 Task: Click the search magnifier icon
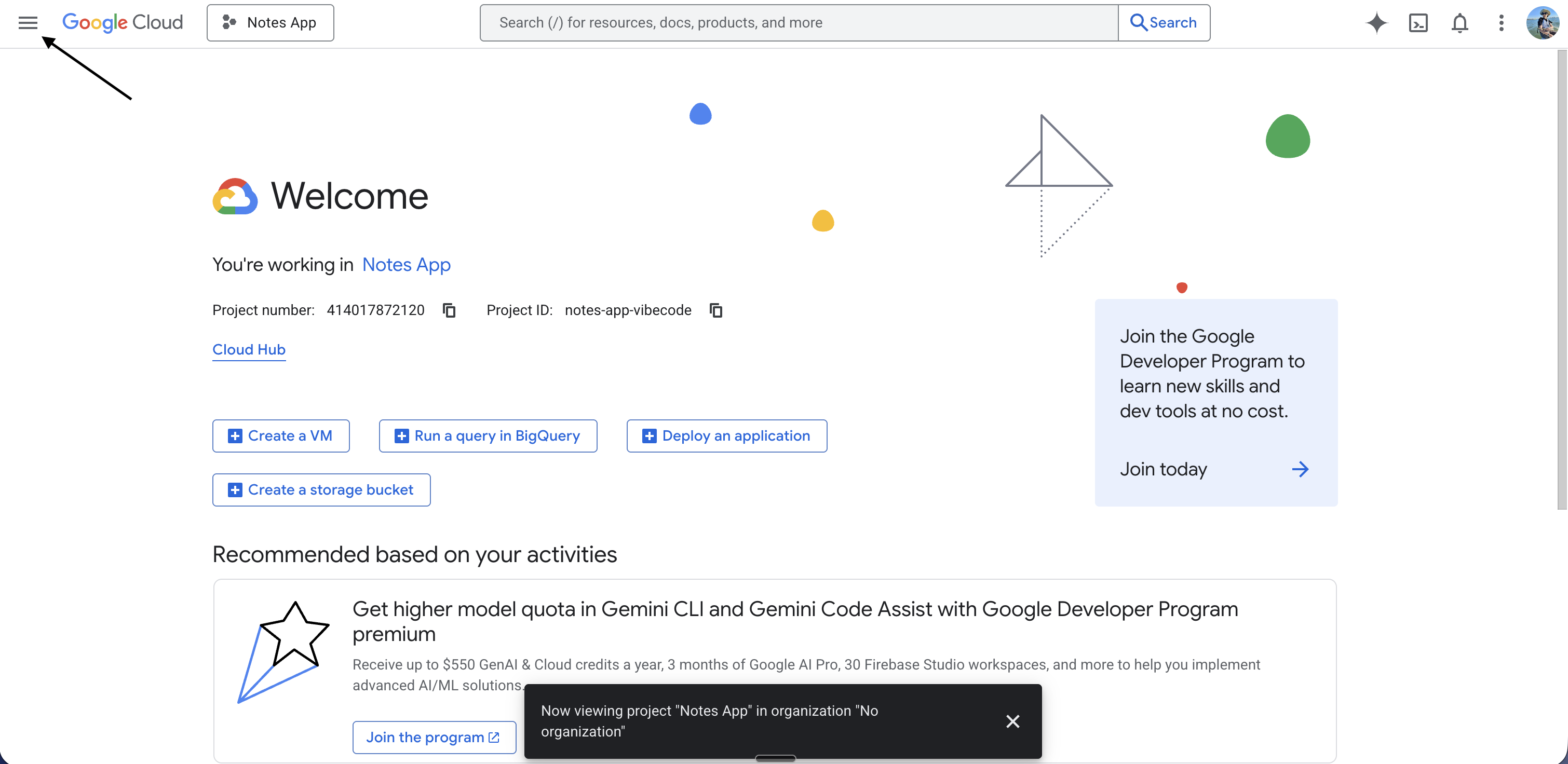pyautogui.click(x=1138, y=22)
